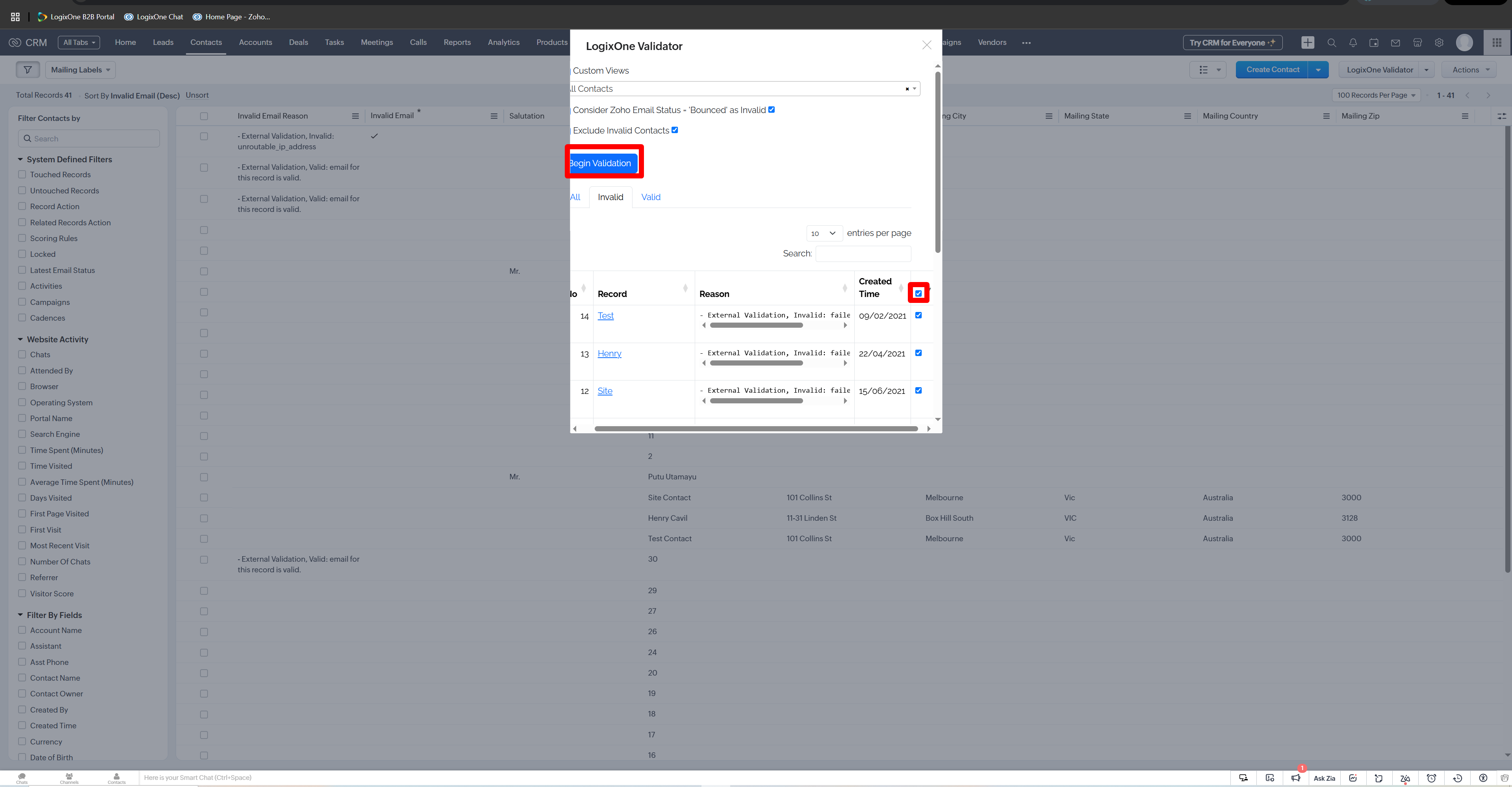Open the screen share assist icon

click(1243, 778)
